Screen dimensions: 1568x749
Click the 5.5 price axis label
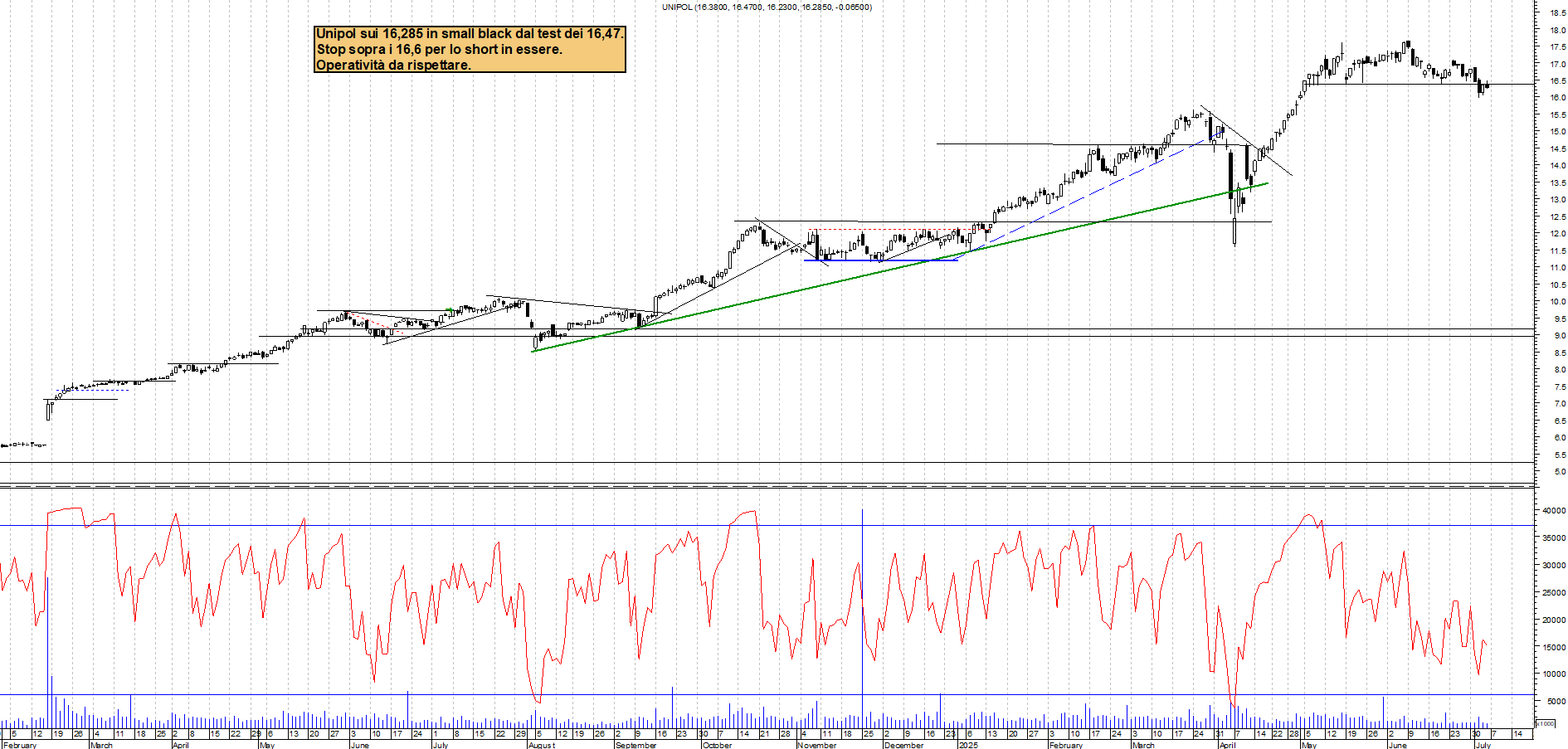(x=1560, y=455)
